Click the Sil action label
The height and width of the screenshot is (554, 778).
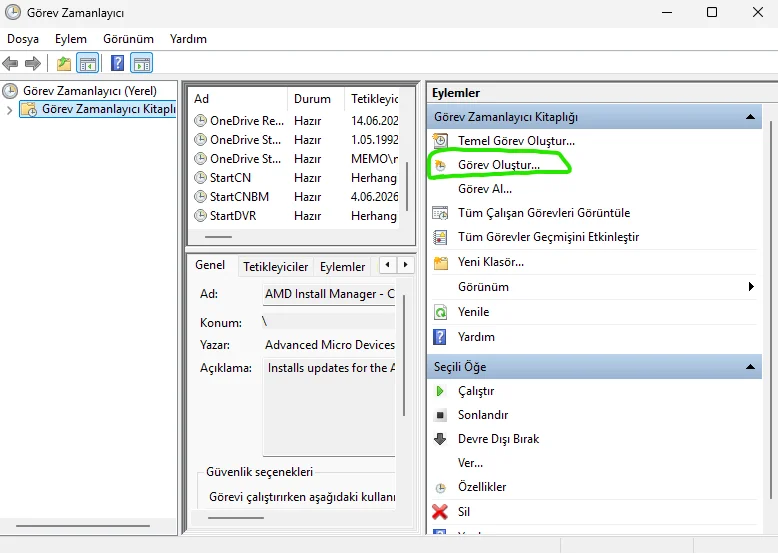[x=463, y=512]
